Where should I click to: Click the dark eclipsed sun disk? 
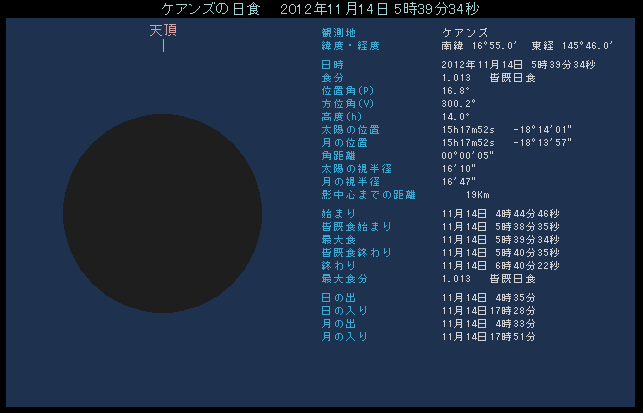click(162, 214)
